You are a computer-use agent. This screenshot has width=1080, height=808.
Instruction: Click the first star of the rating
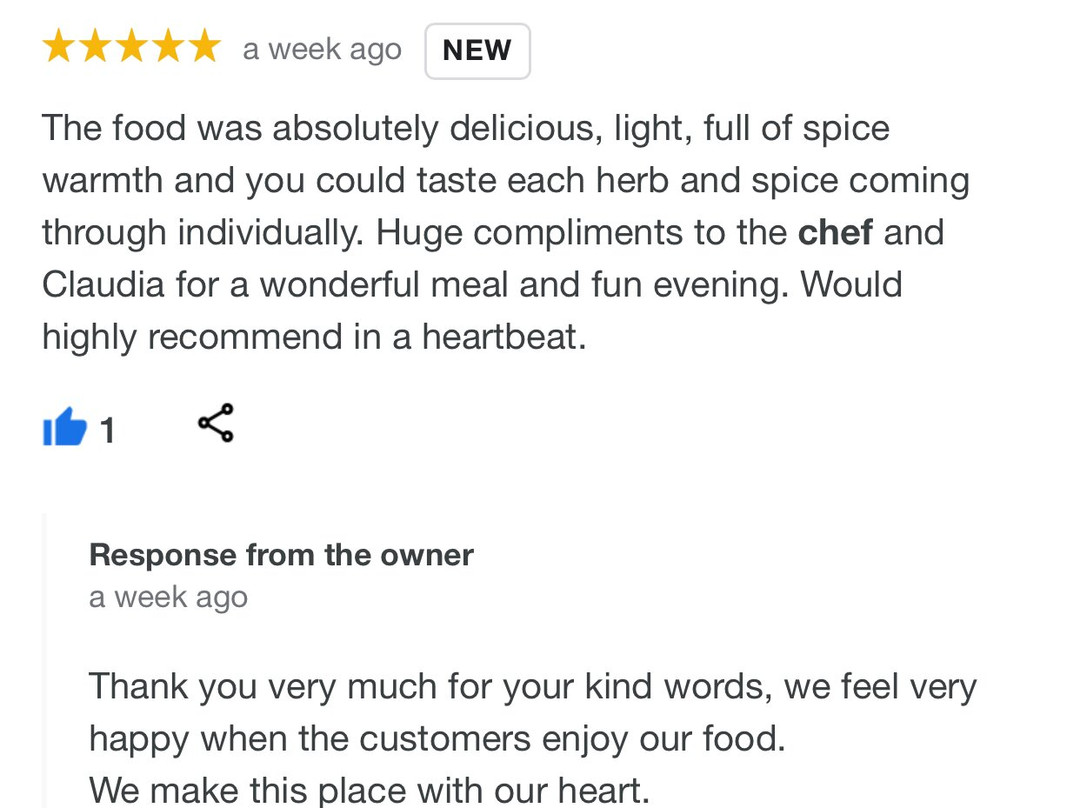(x=59, y=46)
